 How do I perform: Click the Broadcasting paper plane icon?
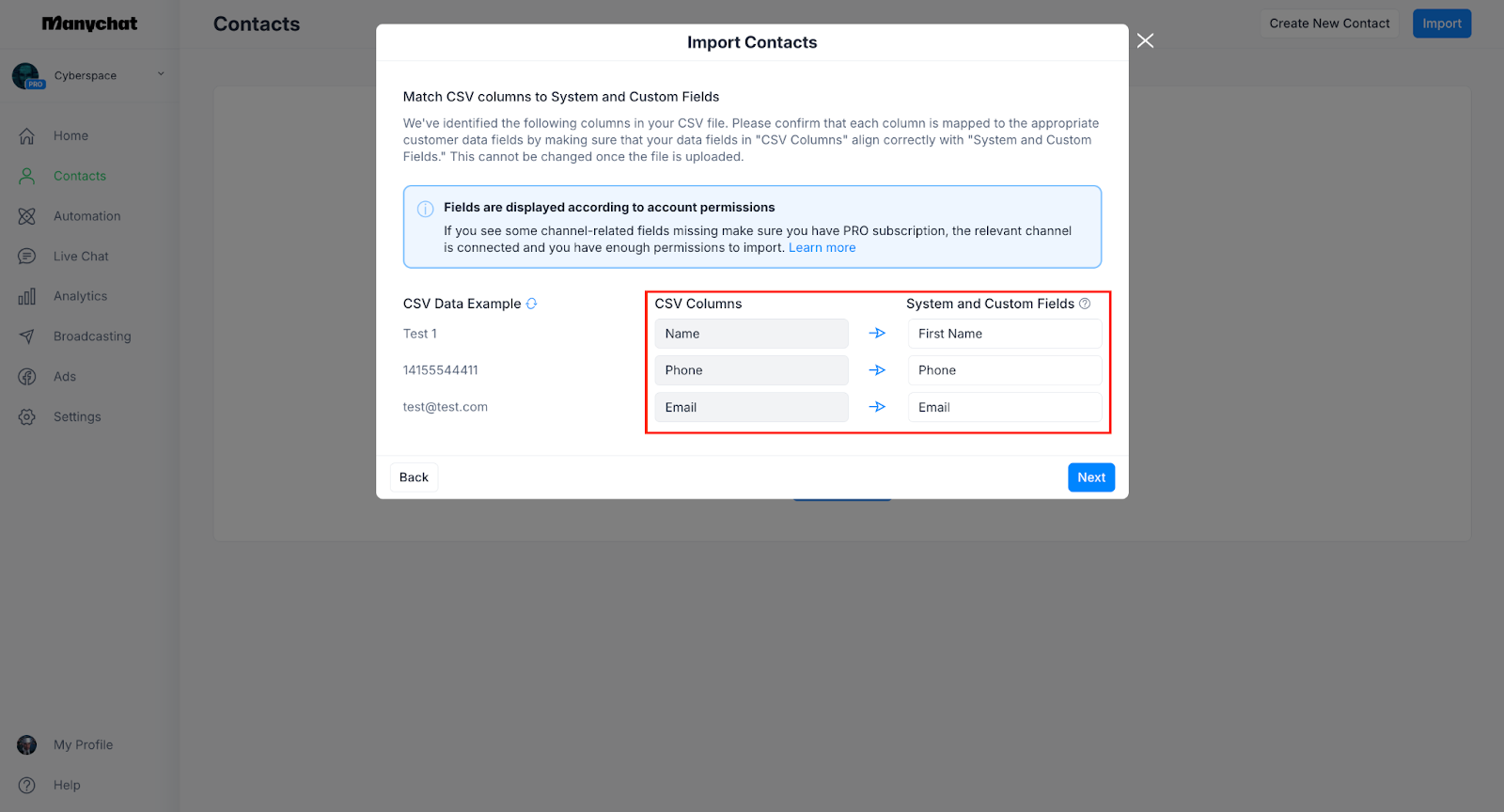pos(27,336)
